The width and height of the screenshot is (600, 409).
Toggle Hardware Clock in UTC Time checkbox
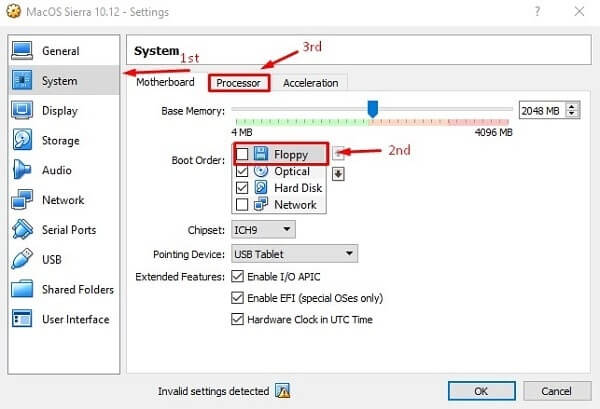(x=237, y=319)
